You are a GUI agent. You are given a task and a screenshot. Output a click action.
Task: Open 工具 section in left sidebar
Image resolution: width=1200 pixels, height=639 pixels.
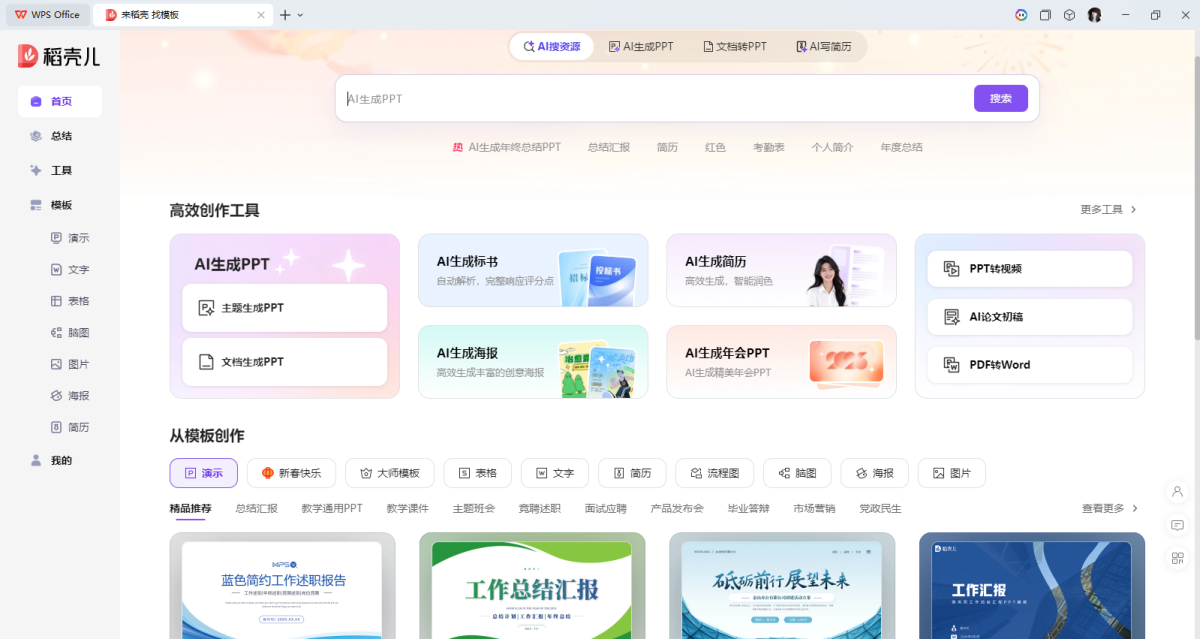60,171
